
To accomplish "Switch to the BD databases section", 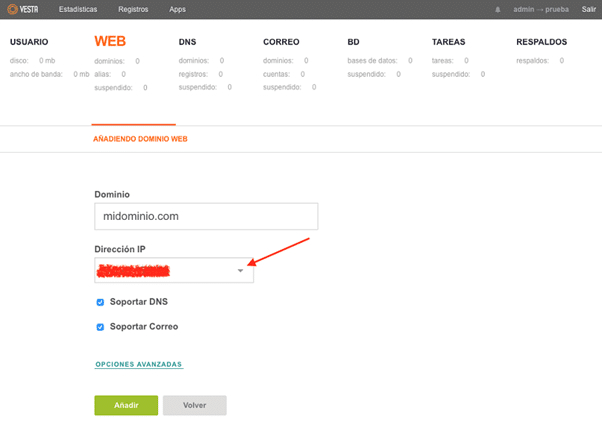I will [x=354, y=43].
